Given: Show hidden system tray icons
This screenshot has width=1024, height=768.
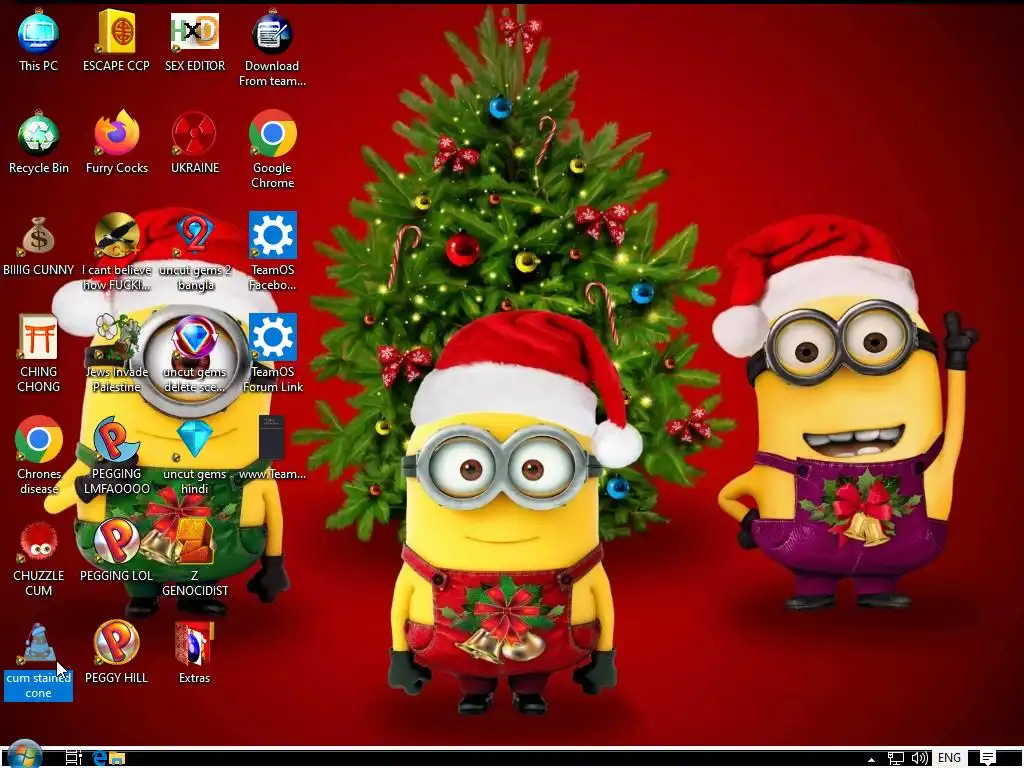Looking at the screenshot, I should (871, 759).
